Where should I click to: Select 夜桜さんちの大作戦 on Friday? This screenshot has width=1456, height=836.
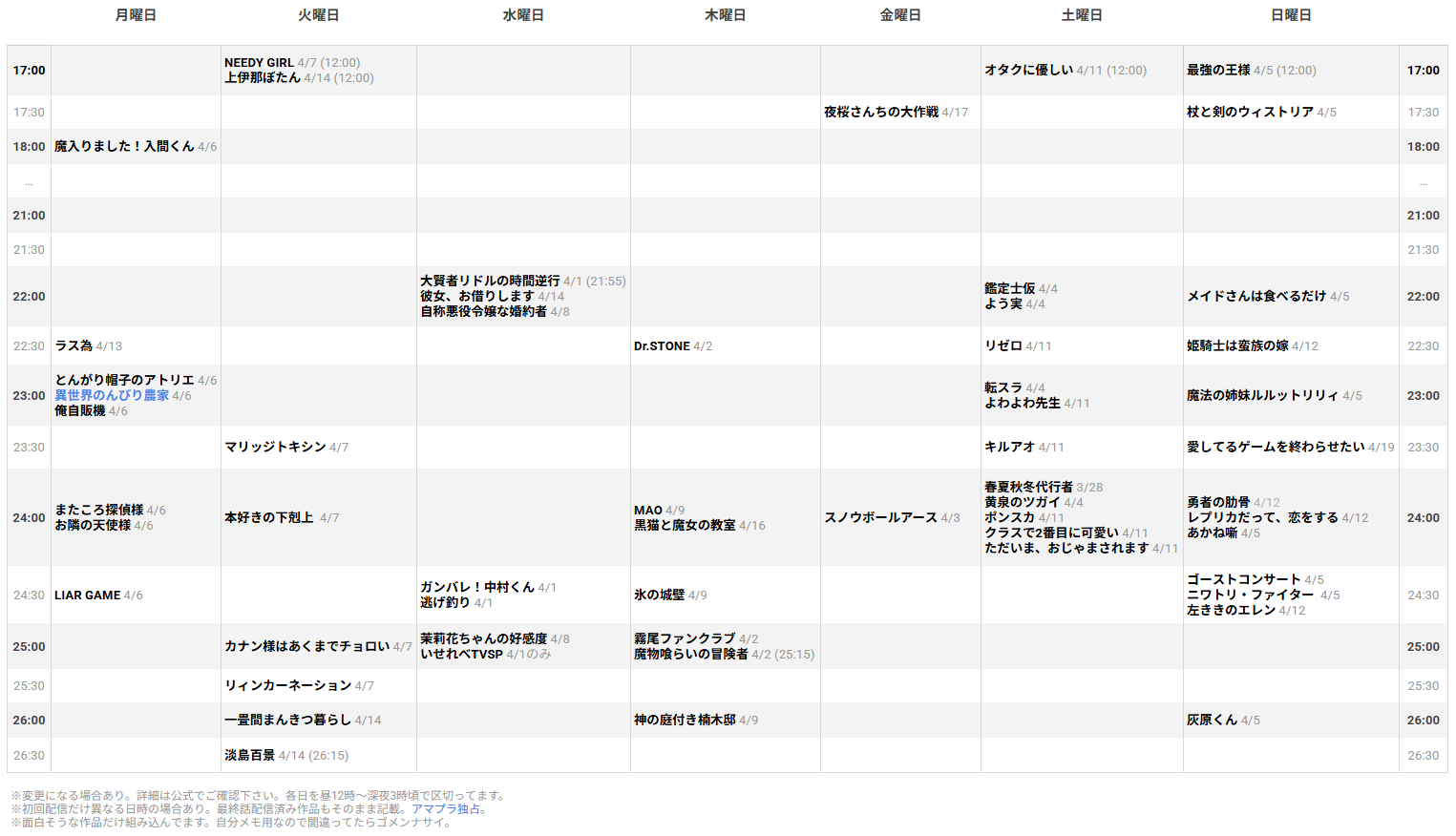point(881,112)
